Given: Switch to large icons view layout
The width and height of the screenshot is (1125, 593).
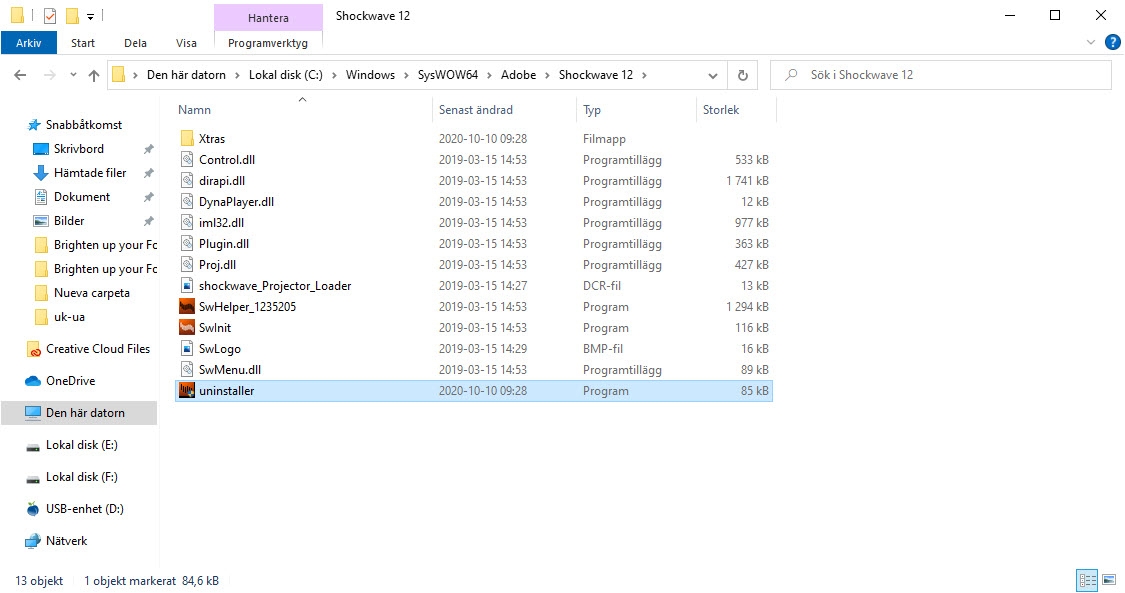Looking at the screenshot, I should 1109,580.
